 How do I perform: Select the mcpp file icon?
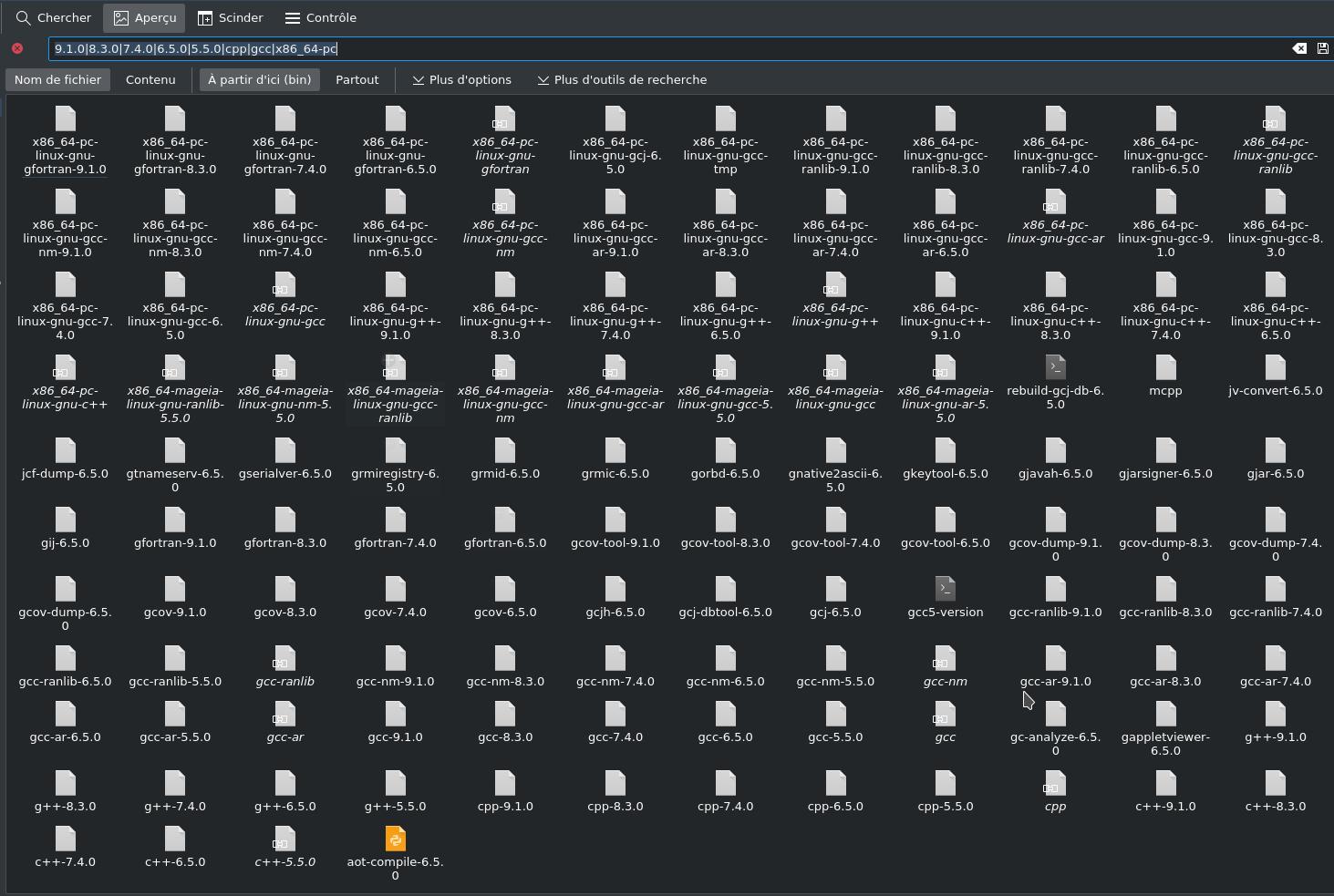coord(1165,367)
